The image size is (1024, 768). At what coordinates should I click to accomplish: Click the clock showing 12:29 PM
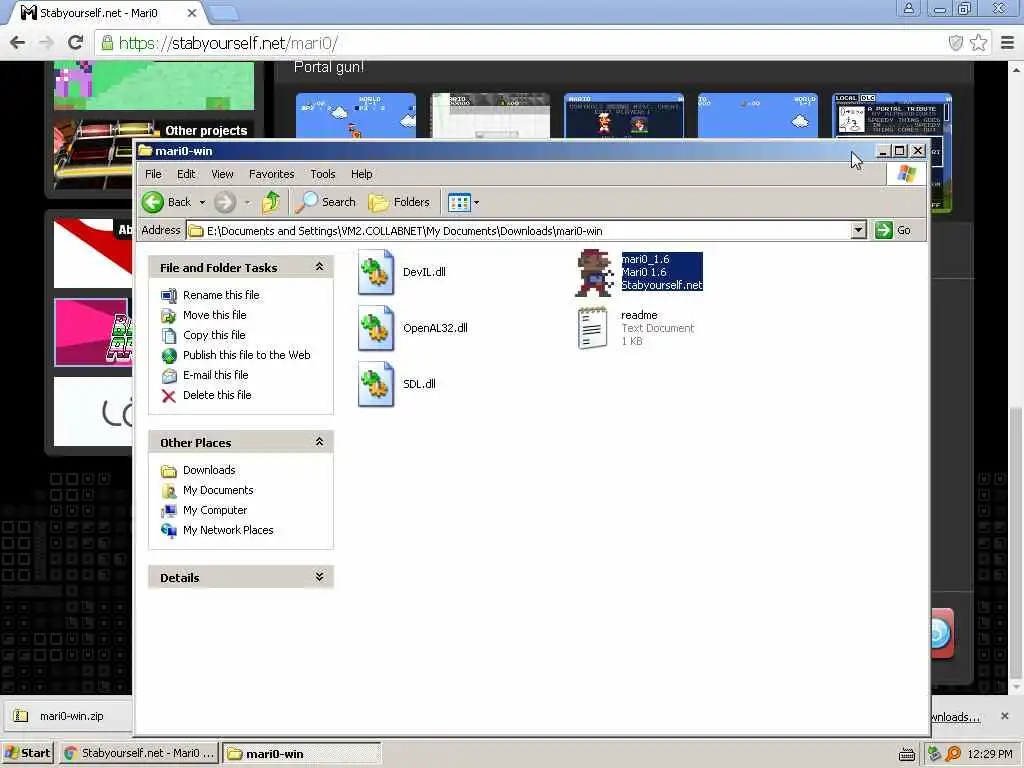[990, 754]
